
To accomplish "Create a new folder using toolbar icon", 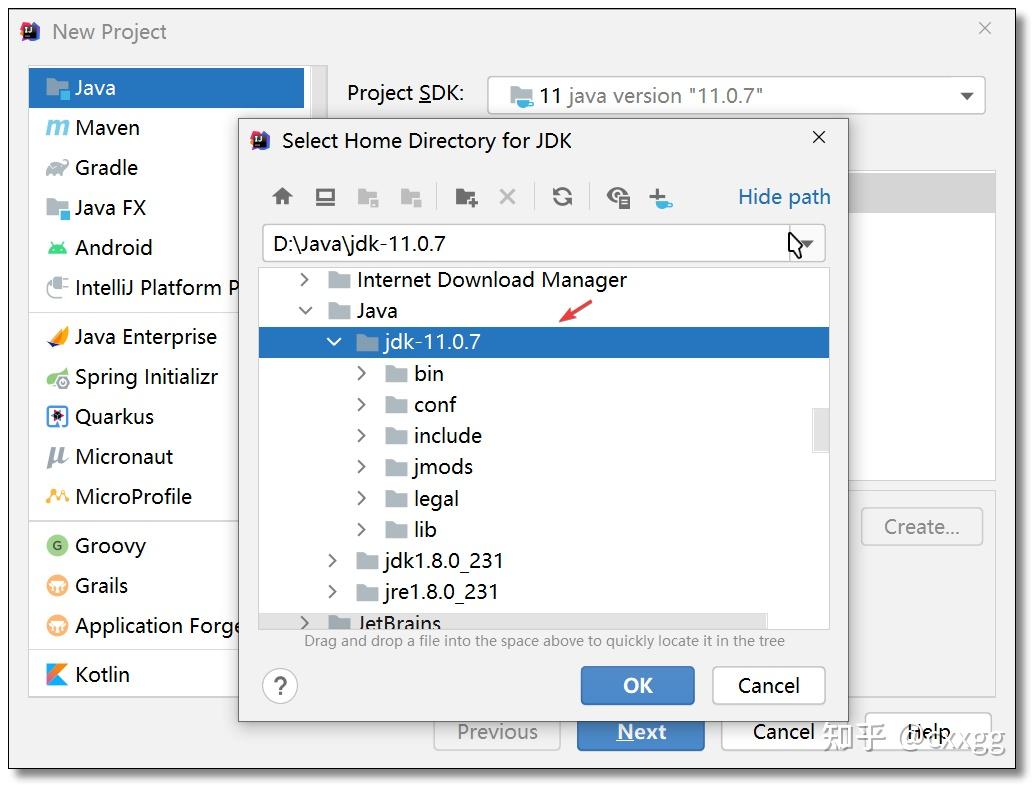I will 465,197.
